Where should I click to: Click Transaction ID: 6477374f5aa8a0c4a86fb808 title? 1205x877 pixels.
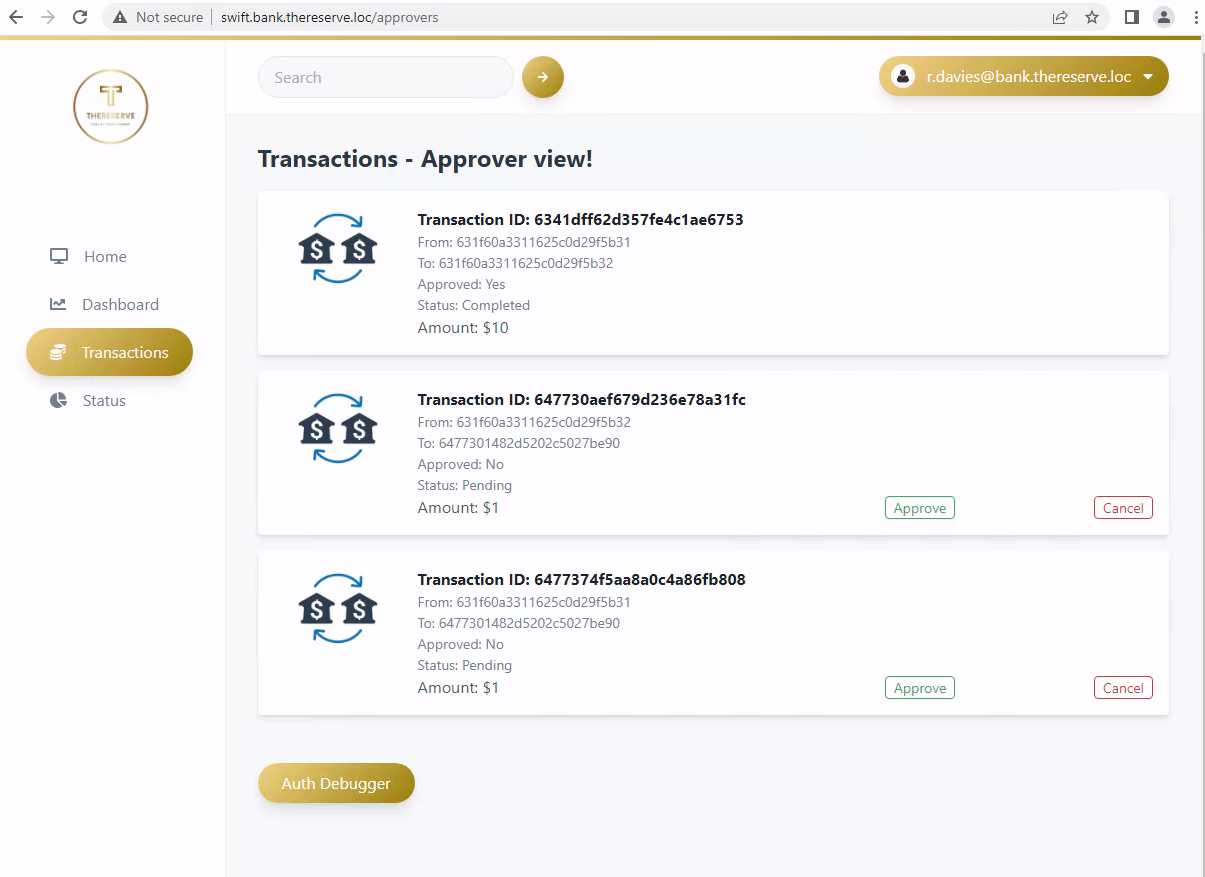[x=581, y=579]
